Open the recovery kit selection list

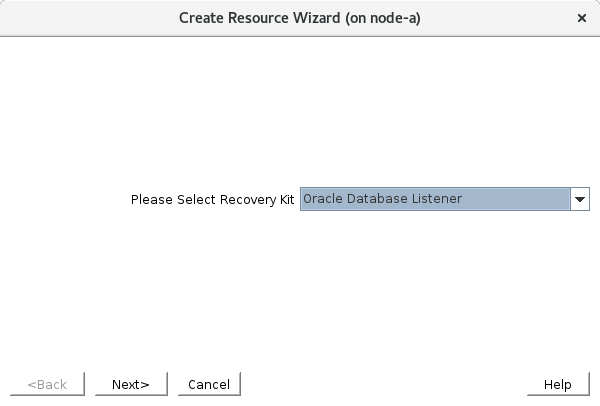[580, 199]
